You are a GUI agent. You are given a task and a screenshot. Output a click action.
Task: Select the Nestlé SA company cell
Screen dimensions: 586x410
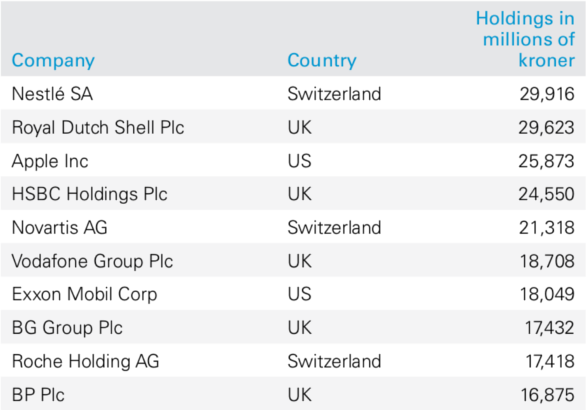(52, 93)
